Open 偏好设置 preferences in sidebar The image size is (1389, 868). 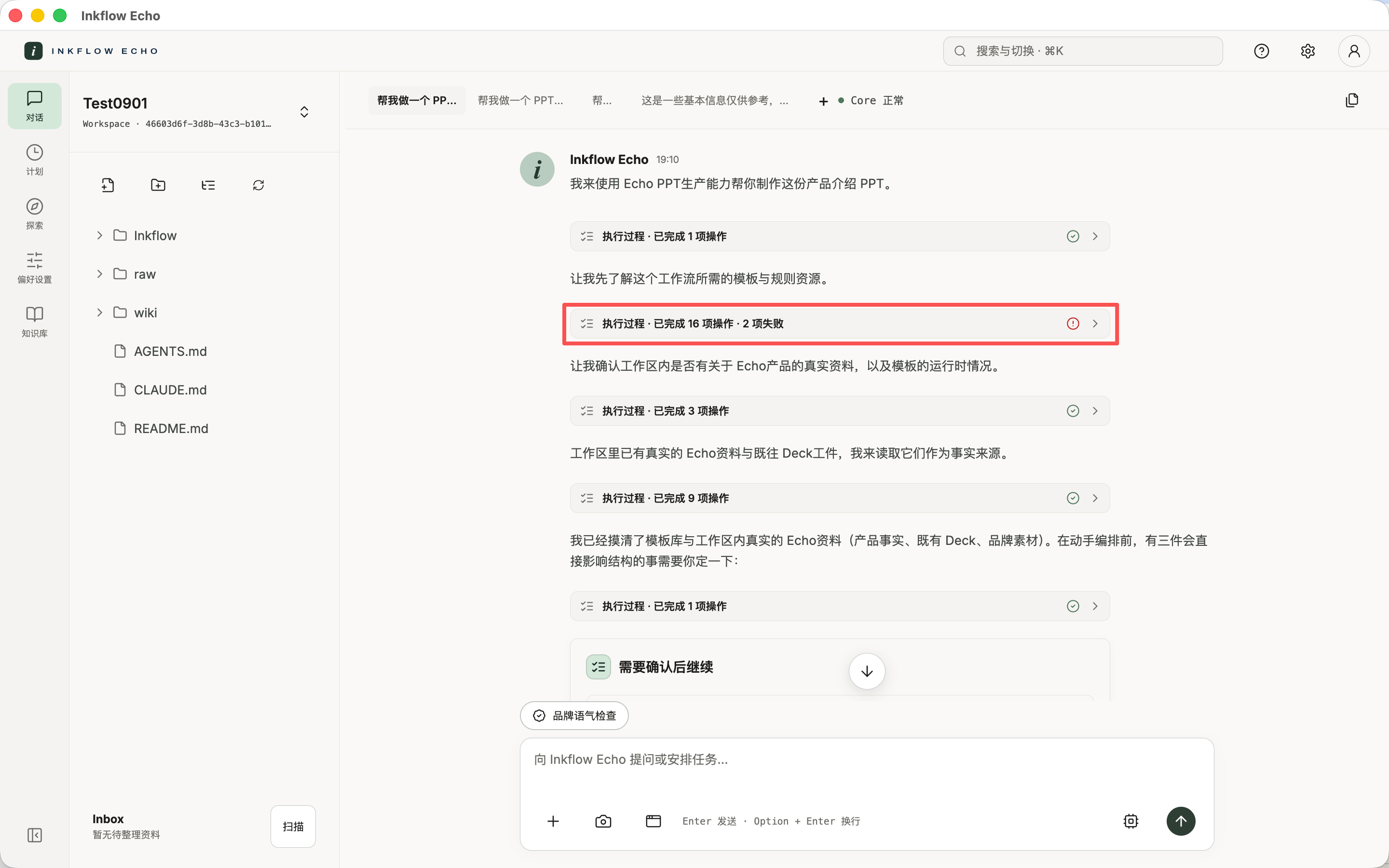pyautogui.click(x=34, y=268)
